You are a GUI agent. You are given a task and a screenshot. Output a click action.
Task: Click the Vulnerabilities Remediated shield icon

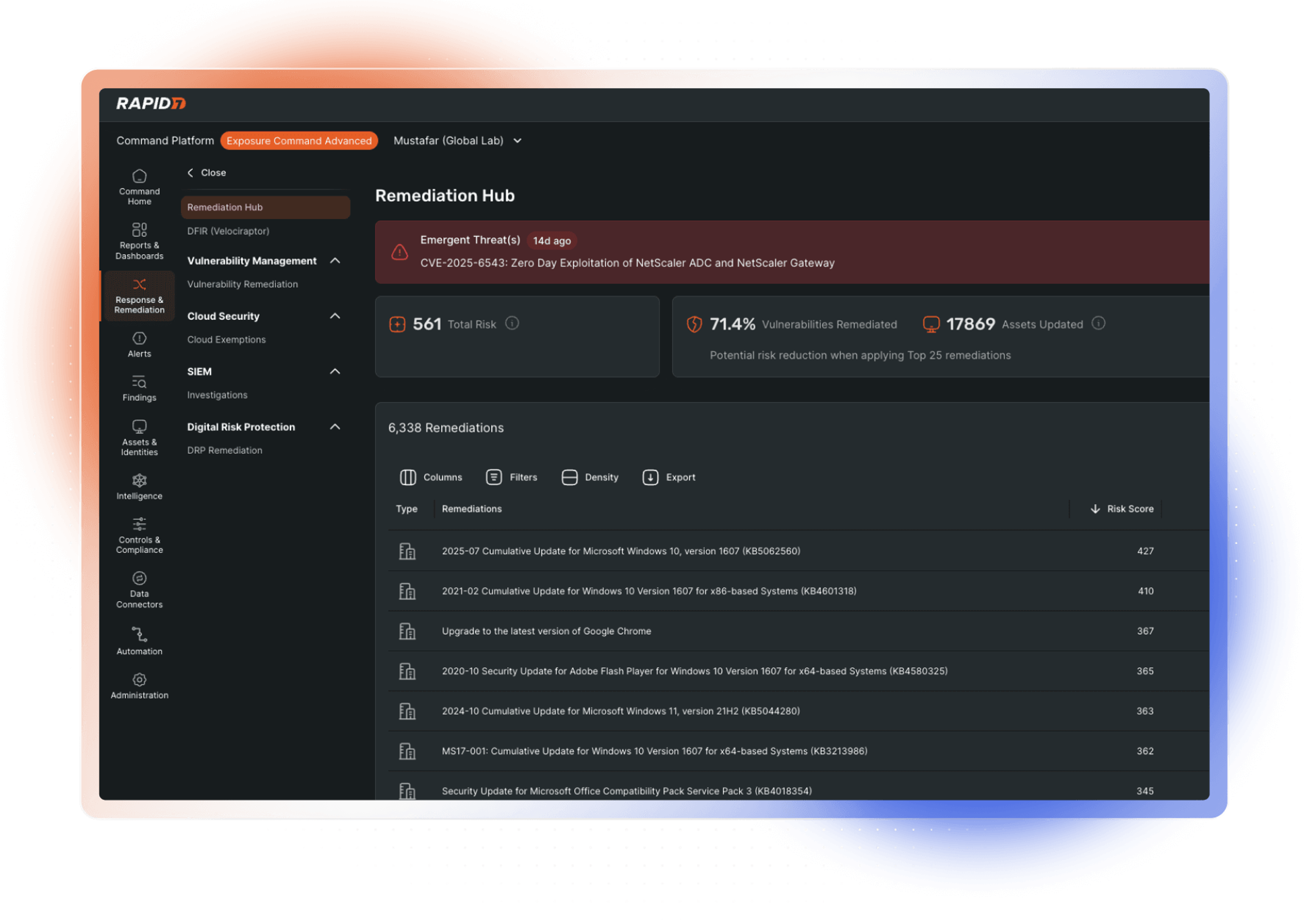[694, 324]
